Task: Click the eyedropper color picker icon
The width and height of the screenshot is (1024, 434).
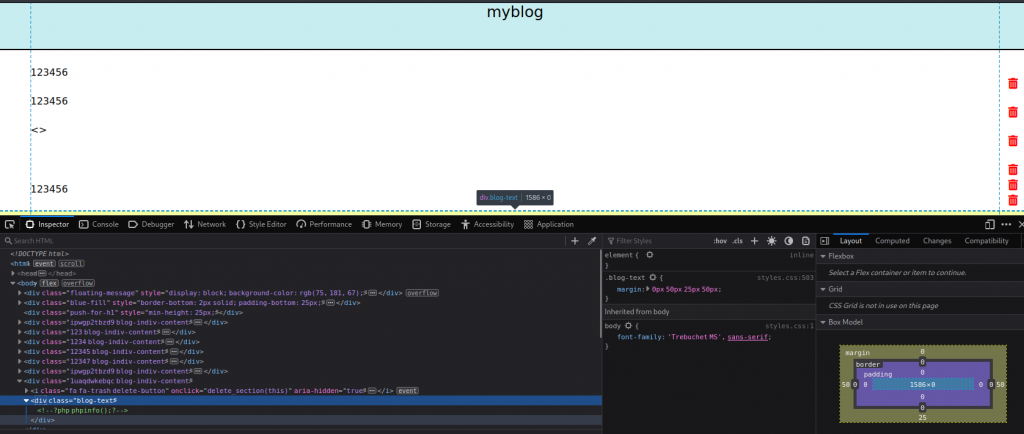Action: click(591, 241)
